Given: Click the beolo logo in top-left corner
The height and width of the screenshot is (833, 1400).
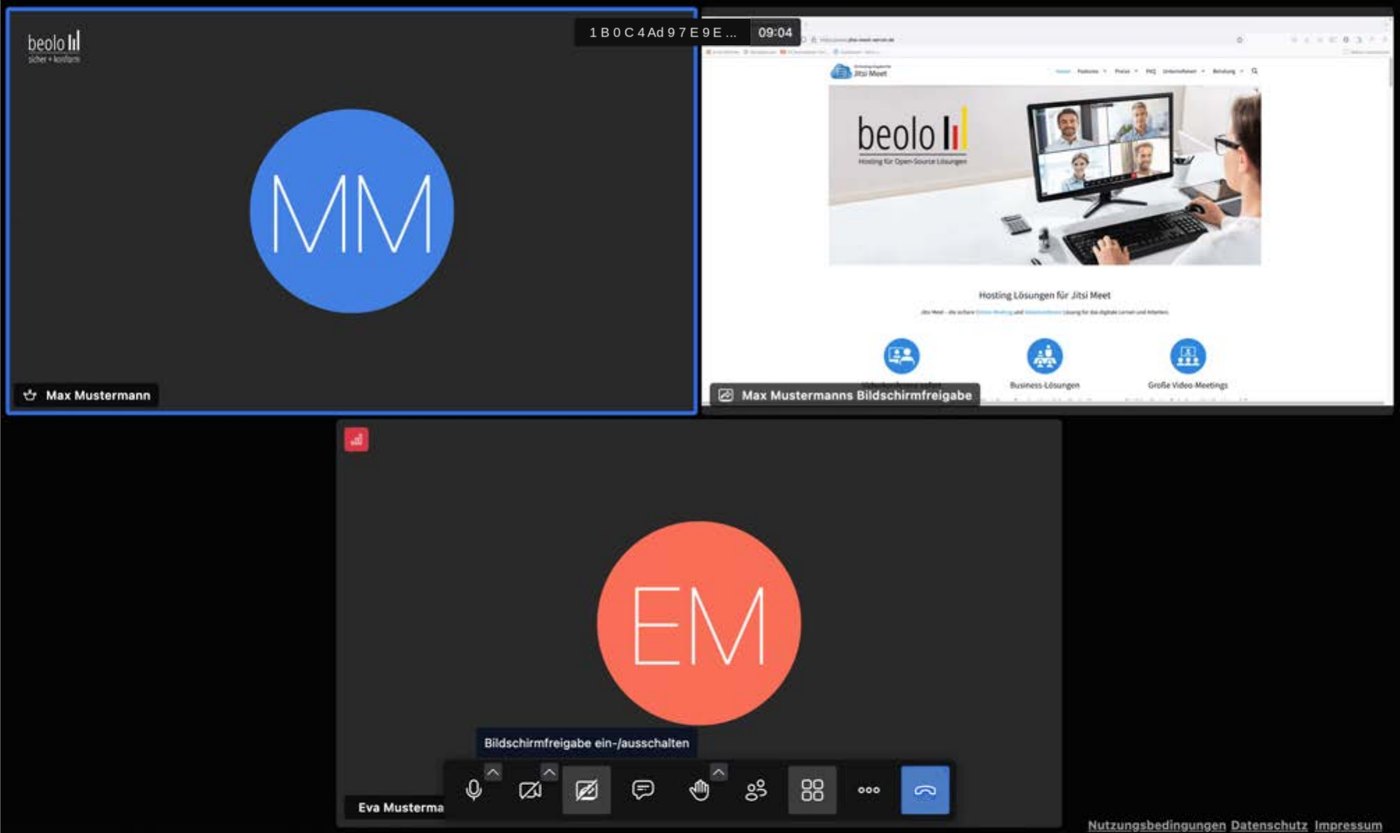Looking at the screenshot, I should pos(54,46).
